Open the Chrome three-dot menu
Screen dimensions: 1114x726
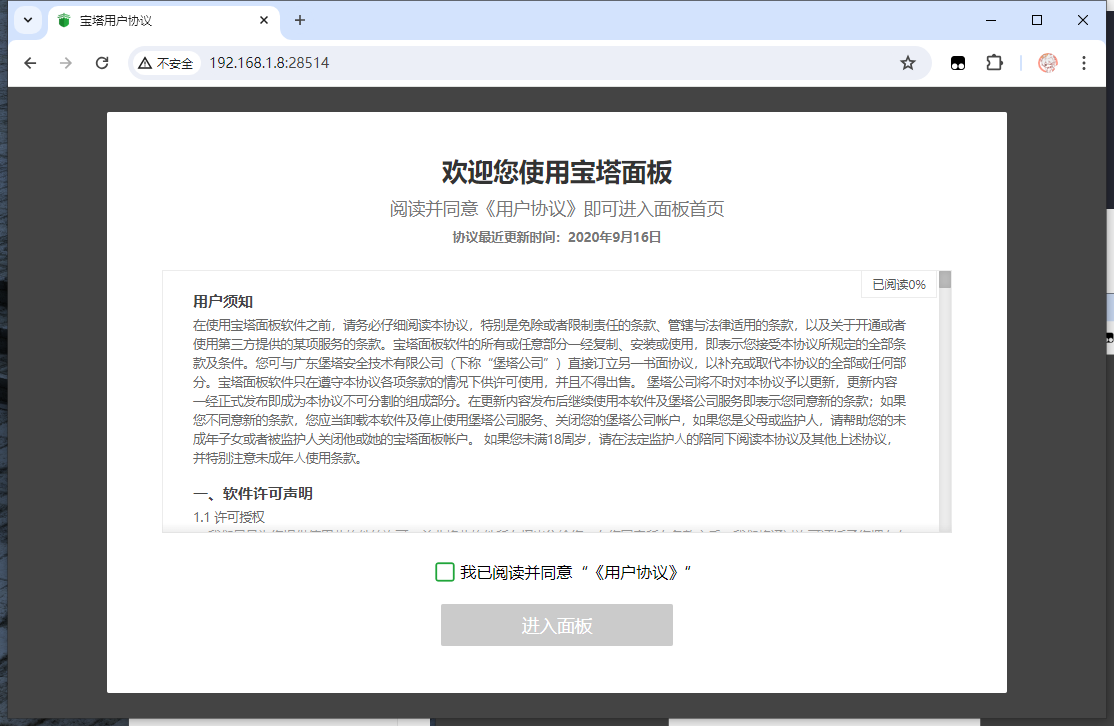coord(1084,63)
